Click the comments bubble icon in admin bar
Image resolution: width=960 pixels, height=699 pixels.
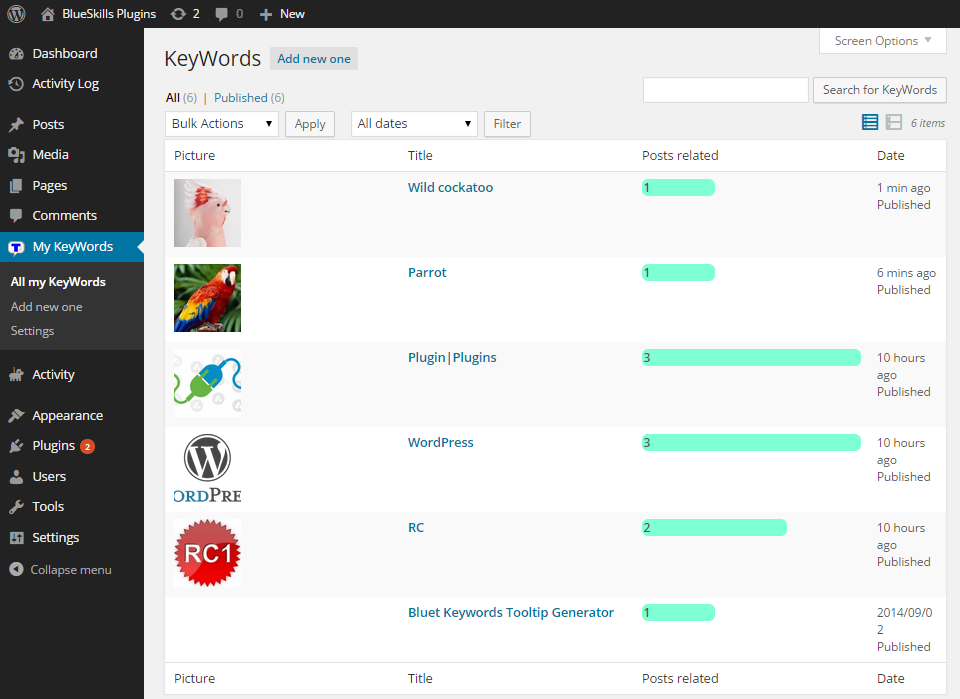point(222,14)
